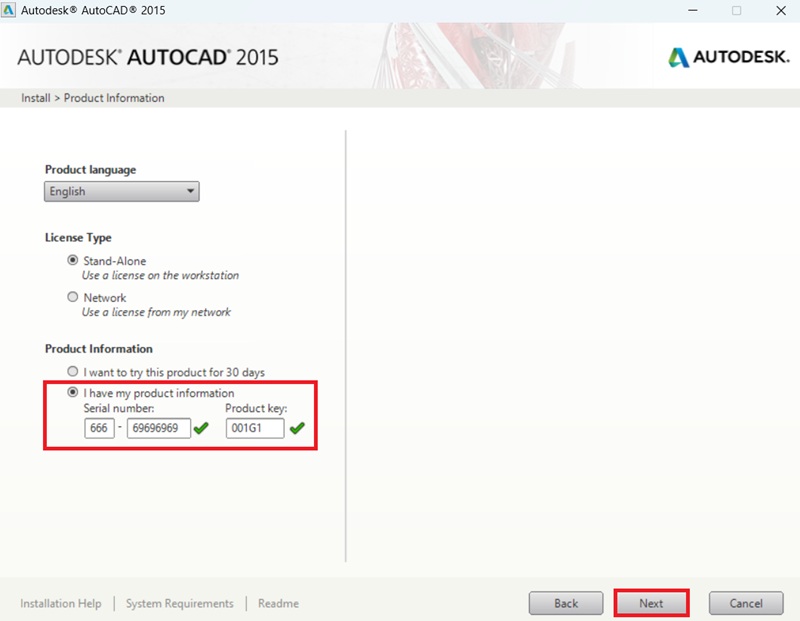Click the Product key input field
The width and height of the screenshot is (800, 621).
pyautogui.click(x=254, y=429)
